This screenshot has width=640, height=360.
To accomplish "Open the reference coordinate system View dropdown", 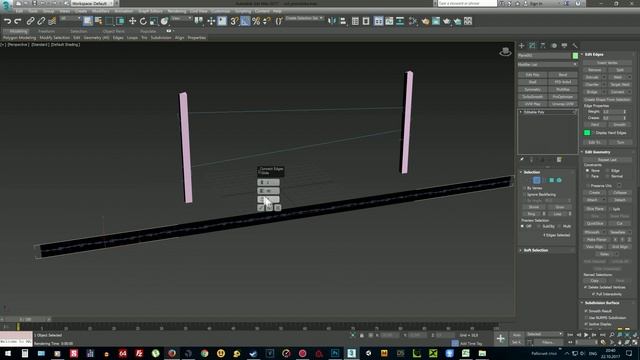I will (182, 19).
